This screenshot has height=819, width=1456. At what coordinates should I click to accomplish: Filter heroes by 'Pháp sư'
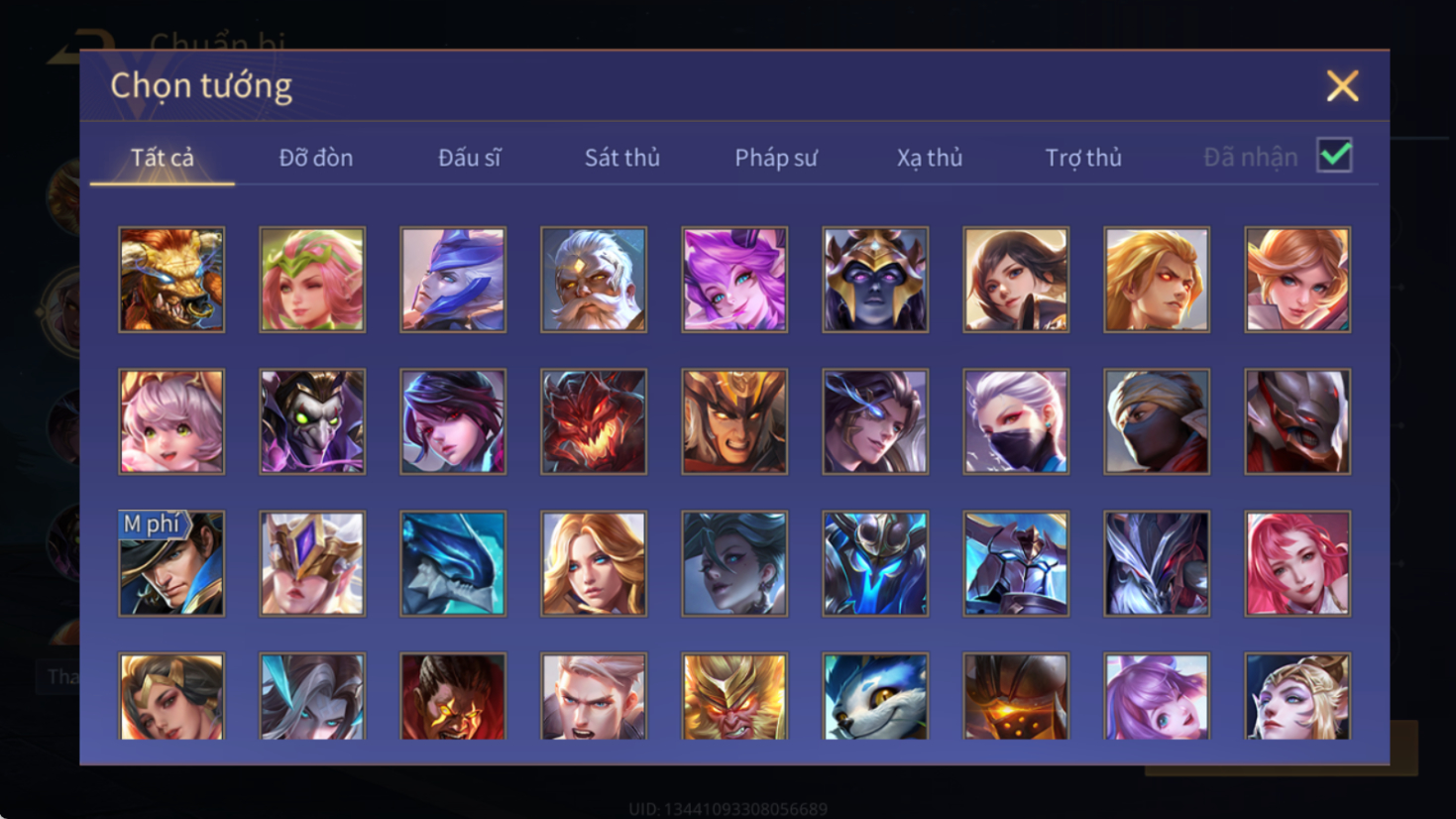[775, 158]
